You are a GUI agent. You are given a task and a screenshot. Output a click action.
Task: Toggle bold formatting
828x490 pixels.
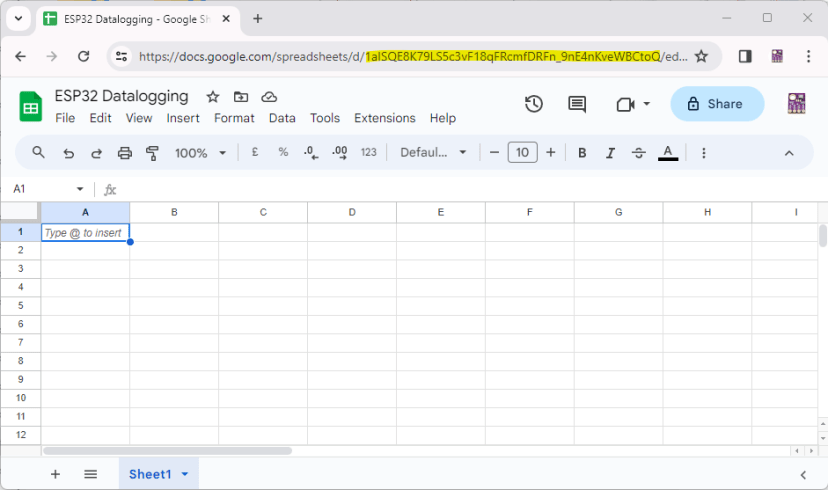tap(582, 153)
